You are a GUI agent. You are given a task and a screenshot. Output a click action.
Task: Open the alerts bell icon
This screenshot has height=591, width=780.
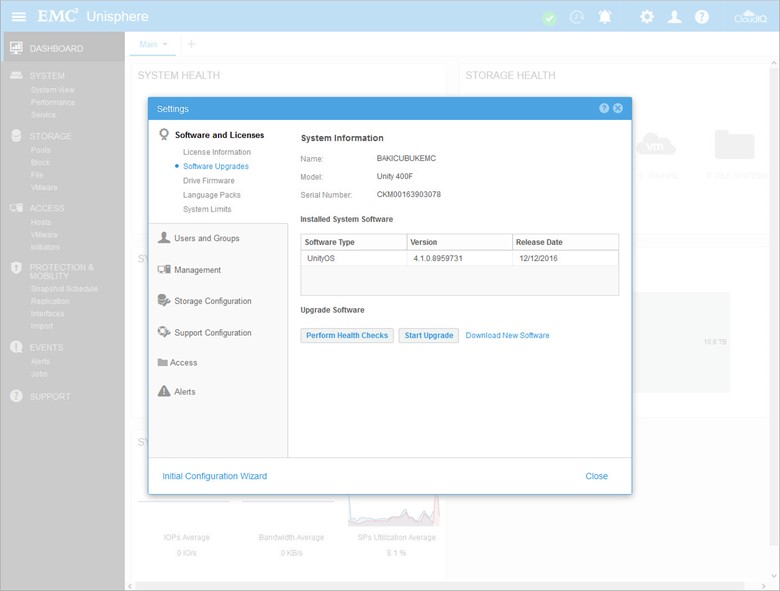[605, 17]
